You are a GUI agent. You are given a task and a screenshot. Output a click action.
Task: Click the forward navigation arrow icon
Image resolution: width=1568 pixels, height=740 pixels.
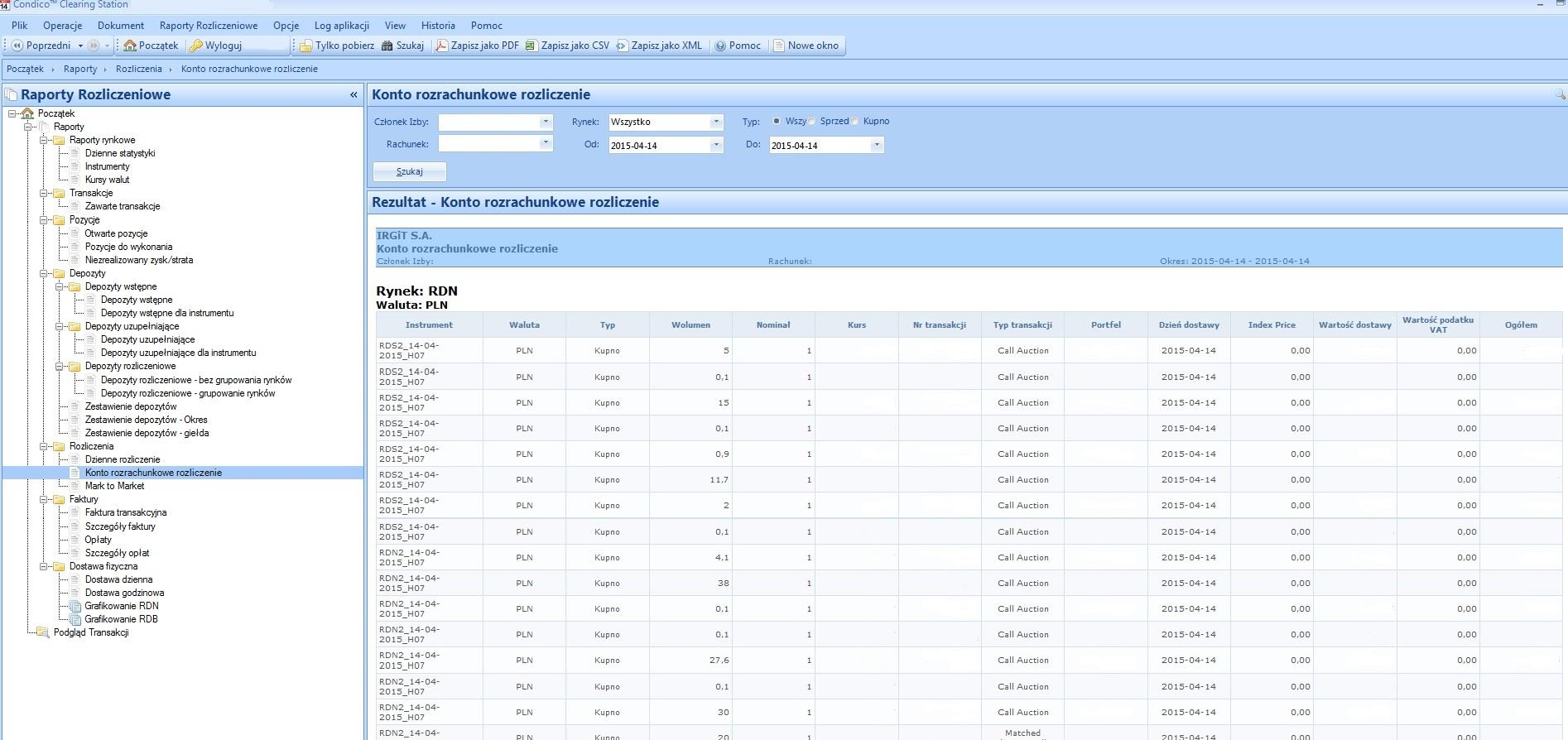click(x=94, y=46)
